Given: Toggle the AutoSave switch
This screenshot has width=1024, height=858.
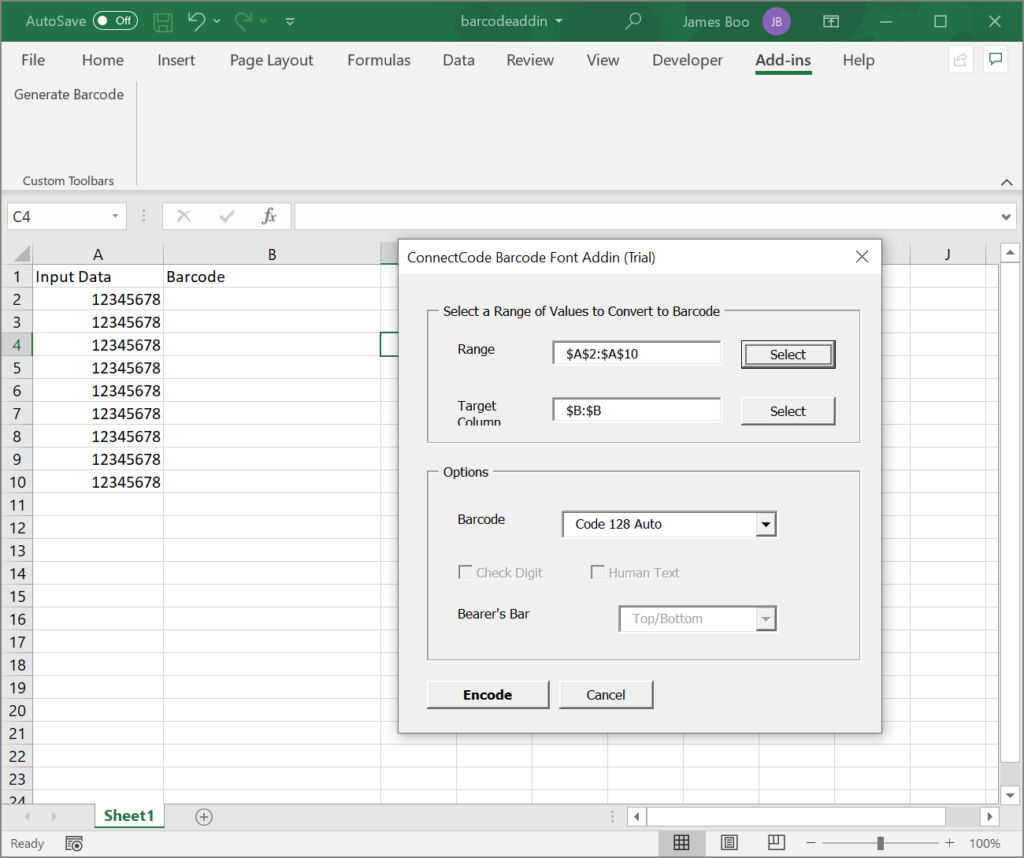Looking at the screenshot, I should click(115, 21).
